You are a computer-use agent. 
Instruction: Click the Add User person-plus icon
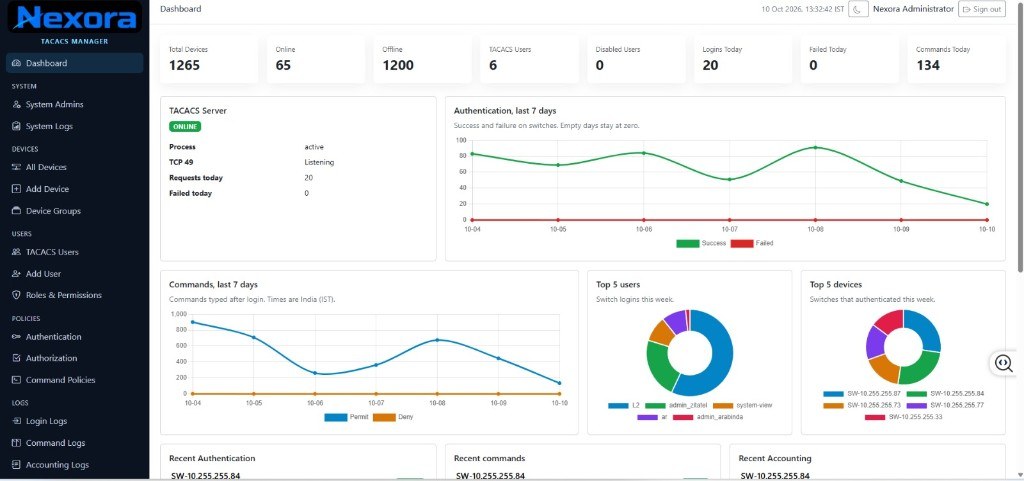[x=16, y=274]
